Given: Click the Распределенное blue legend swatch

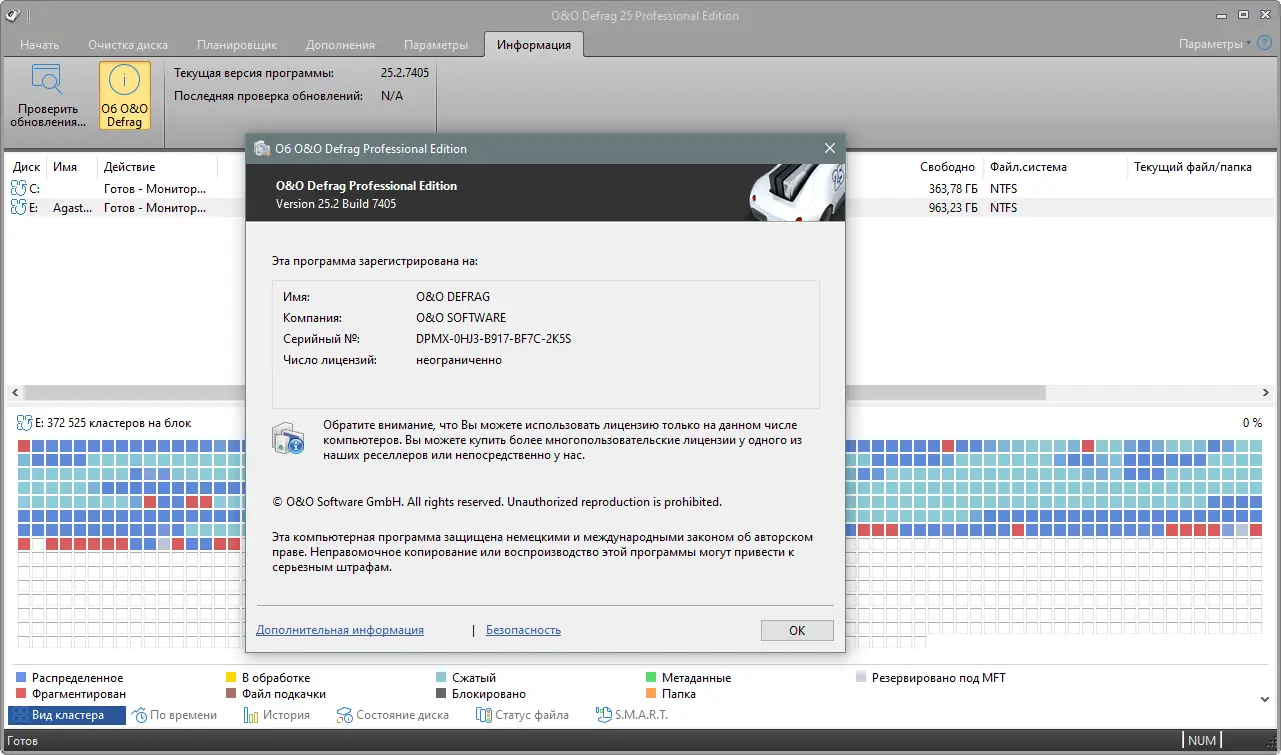Looking at the screenshot, I should click(21, 678).
